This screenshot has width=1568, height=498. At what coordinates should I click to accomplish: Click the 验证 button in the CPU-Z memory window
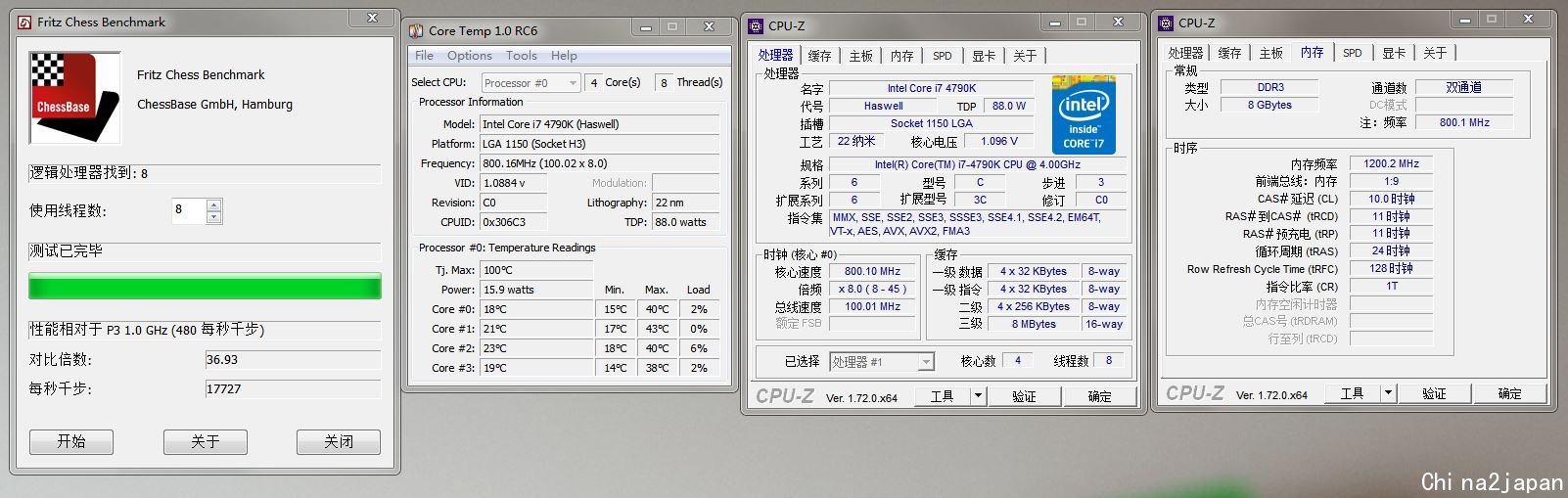[x=1434, y=393]
